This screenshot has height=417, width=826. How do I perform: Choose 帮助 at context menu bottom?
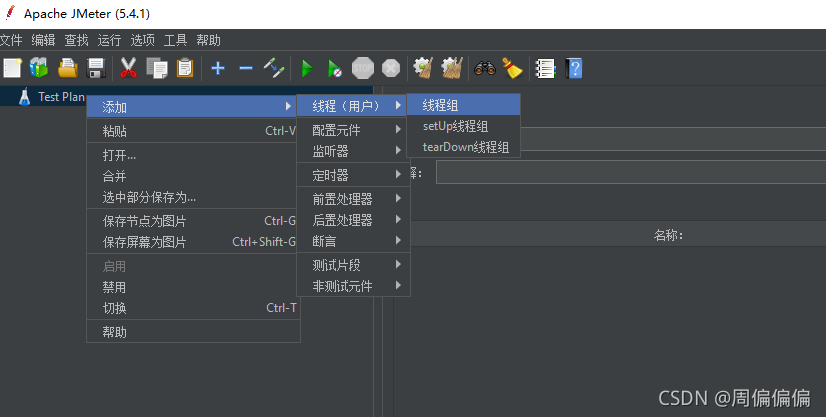[x=193, y=332]
